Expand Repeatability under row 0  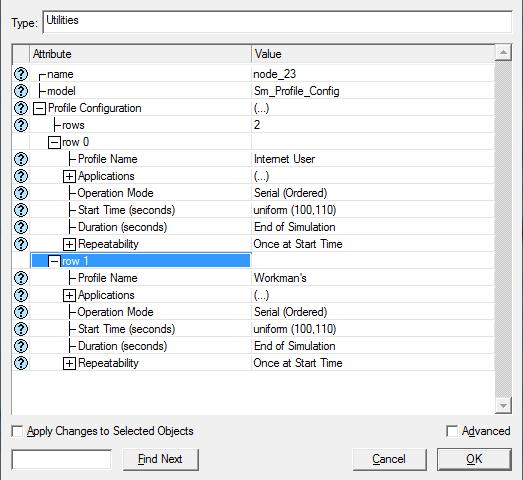(69, 245)
